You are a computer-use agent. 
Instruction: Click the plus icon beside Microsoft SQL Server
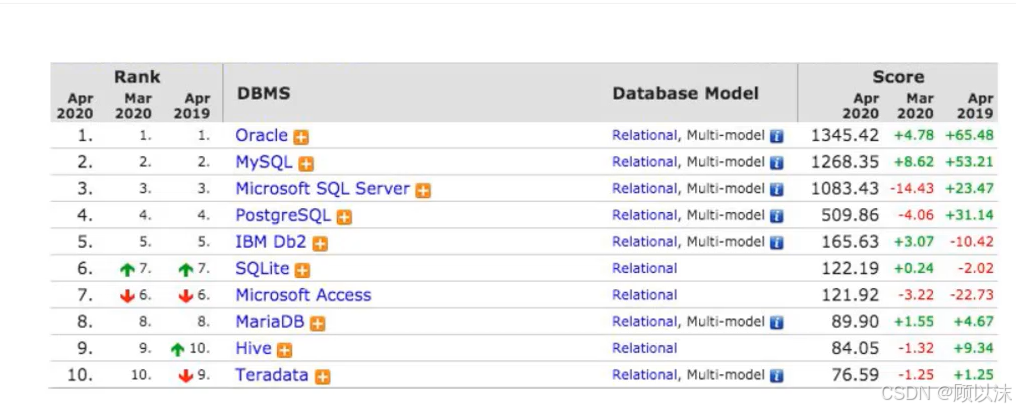click(423, 191)
